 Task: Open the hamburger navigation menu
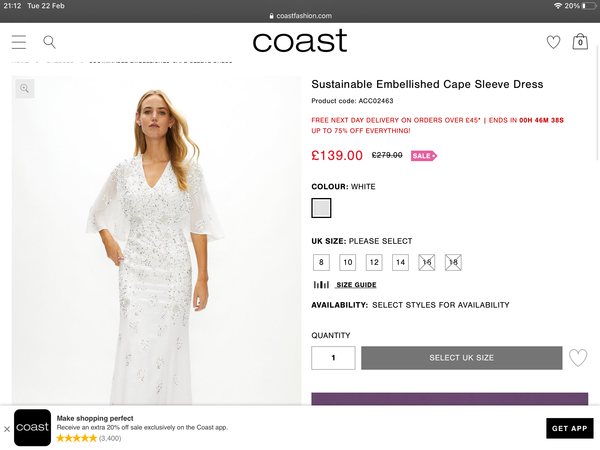click(x=19, y=42)
